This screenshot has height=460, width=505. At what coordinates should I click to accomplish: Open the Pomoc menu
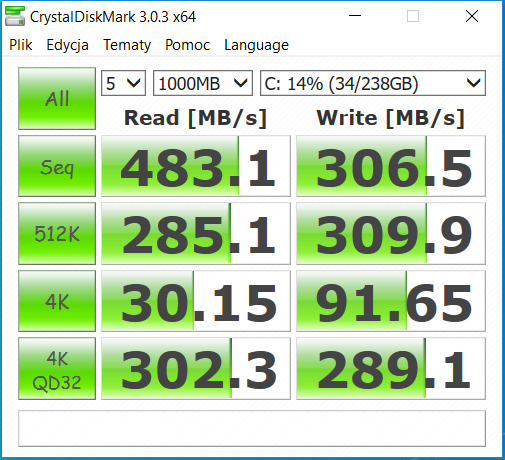pos(187,45)
